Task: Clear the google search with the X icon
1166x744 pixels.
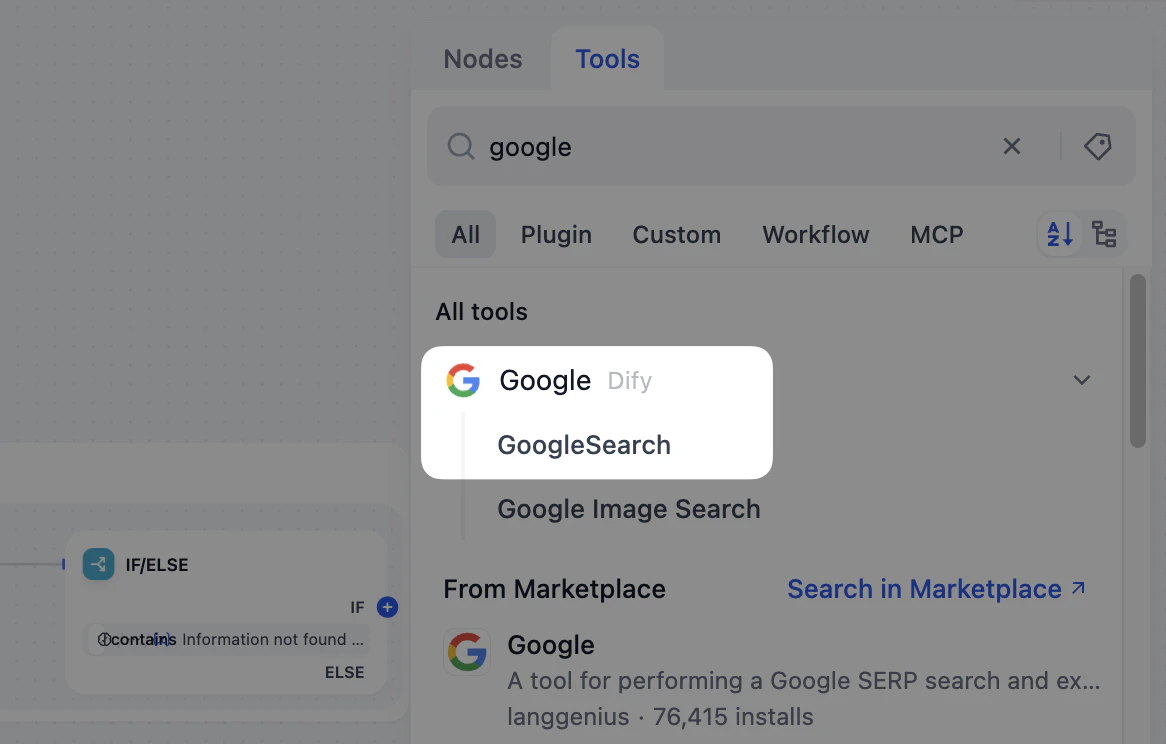Action: [x=1011, y=146]
